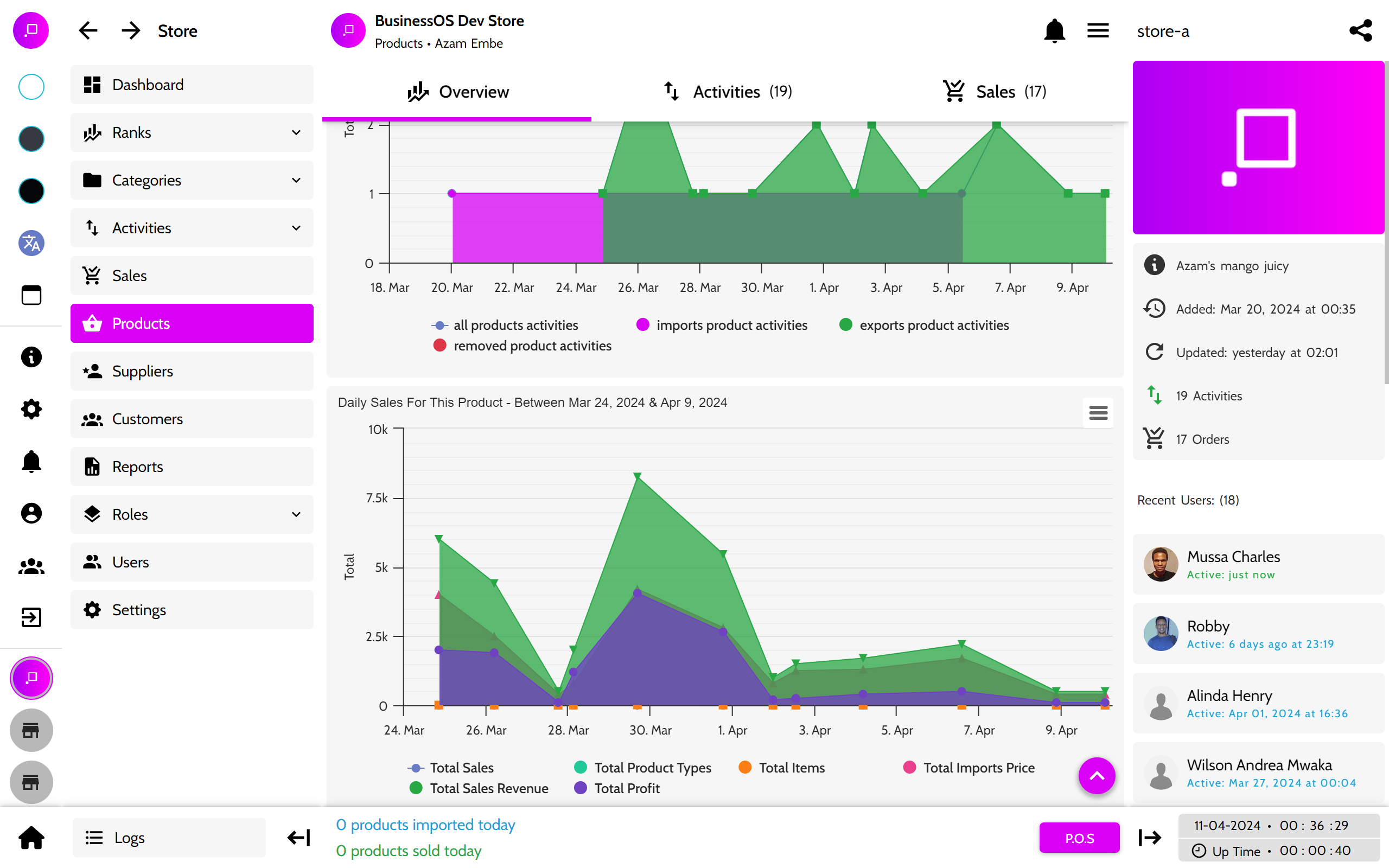Viewport: 1389px width, 868px height.
Task: Select the cyan outlined theme circle
Action: (31, 87)
